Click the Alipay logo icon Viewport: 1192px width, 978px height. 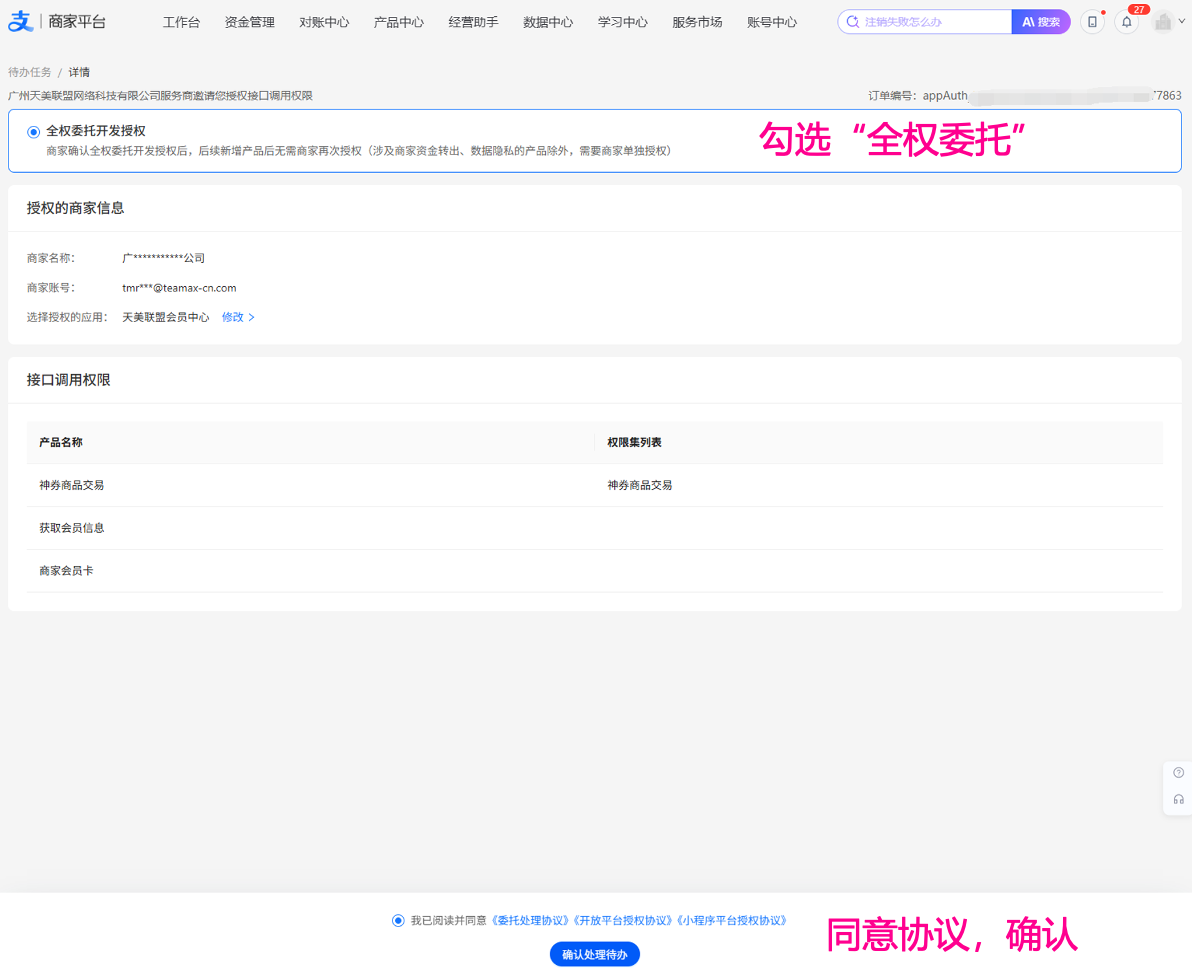click(20, 21)
